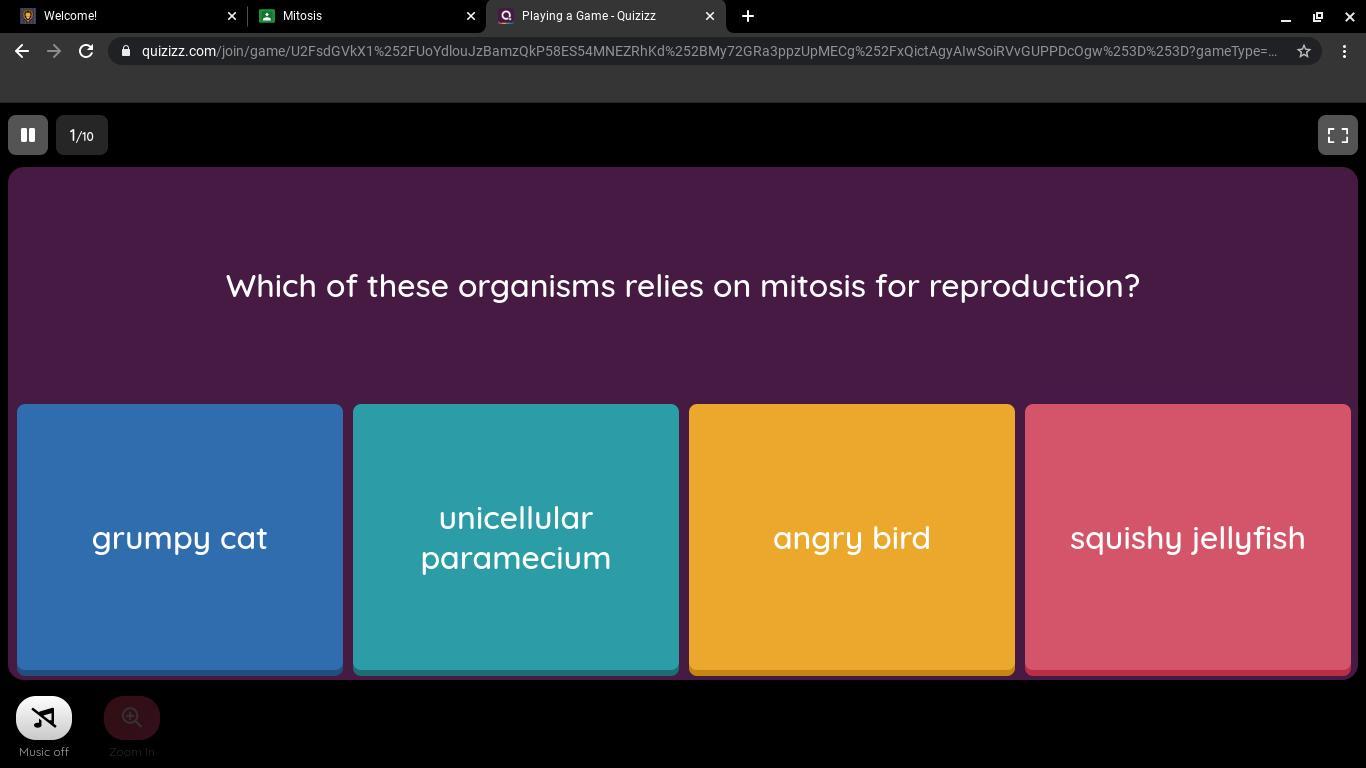Close the browser window

coord(1350,16)
